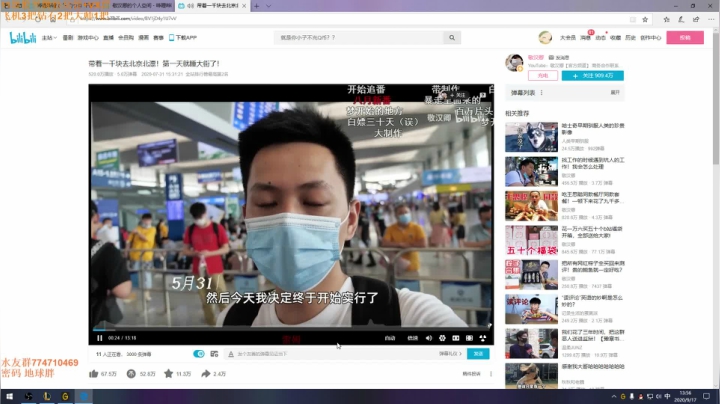This screenshot has width=720, height=404.
Task: Focus the danmaku text input field
Action: click(x=335, y=354)
